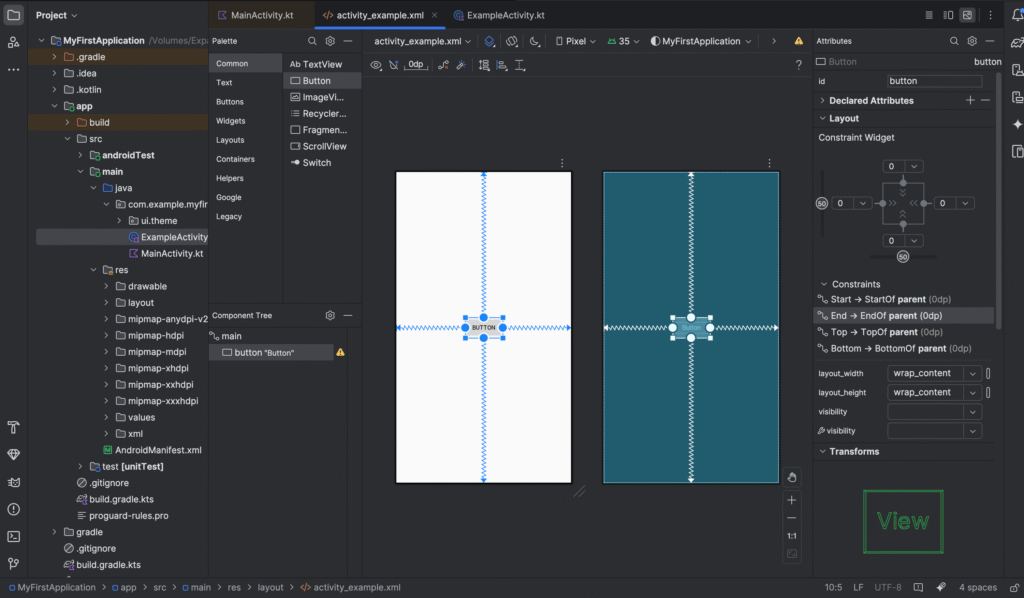Viewport: 1024px width, 598px height.
Task: Click the horizontal bias slider handle showing 50
Action: (x=903, y=257)
